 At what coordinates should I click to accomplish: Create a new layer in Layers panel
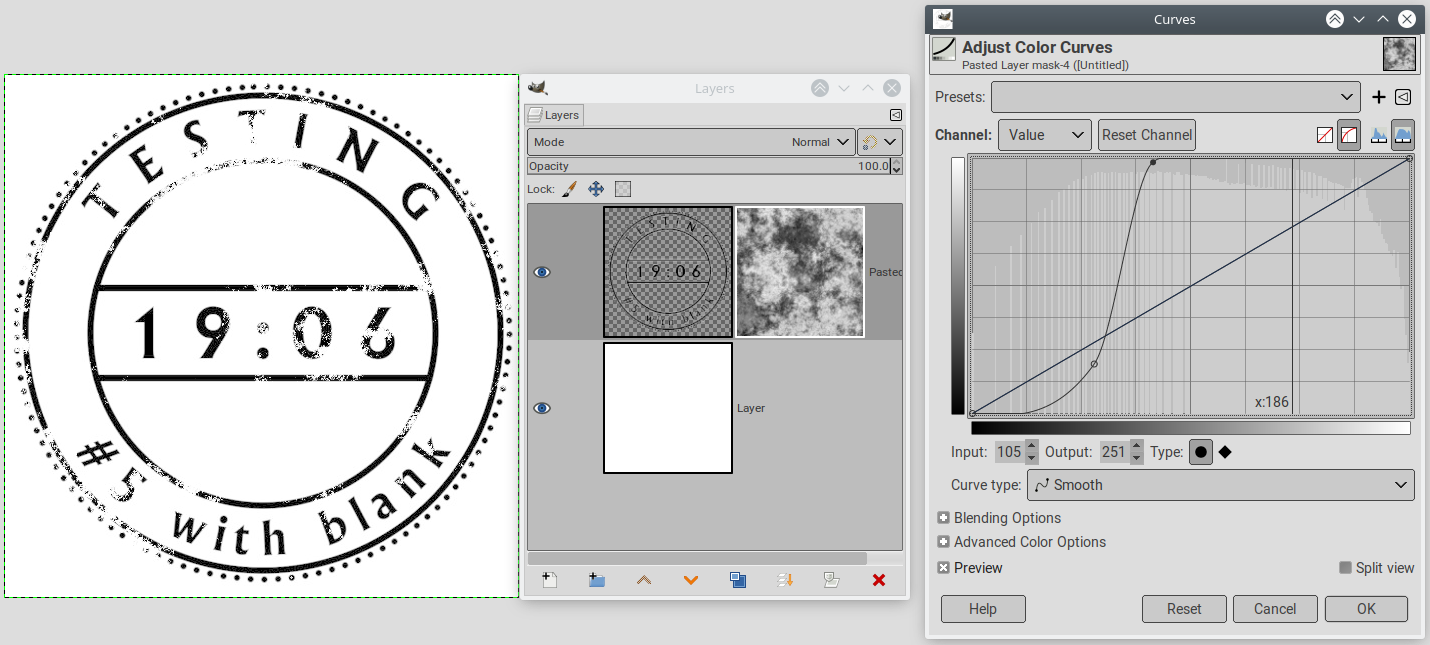coord(549,580)
